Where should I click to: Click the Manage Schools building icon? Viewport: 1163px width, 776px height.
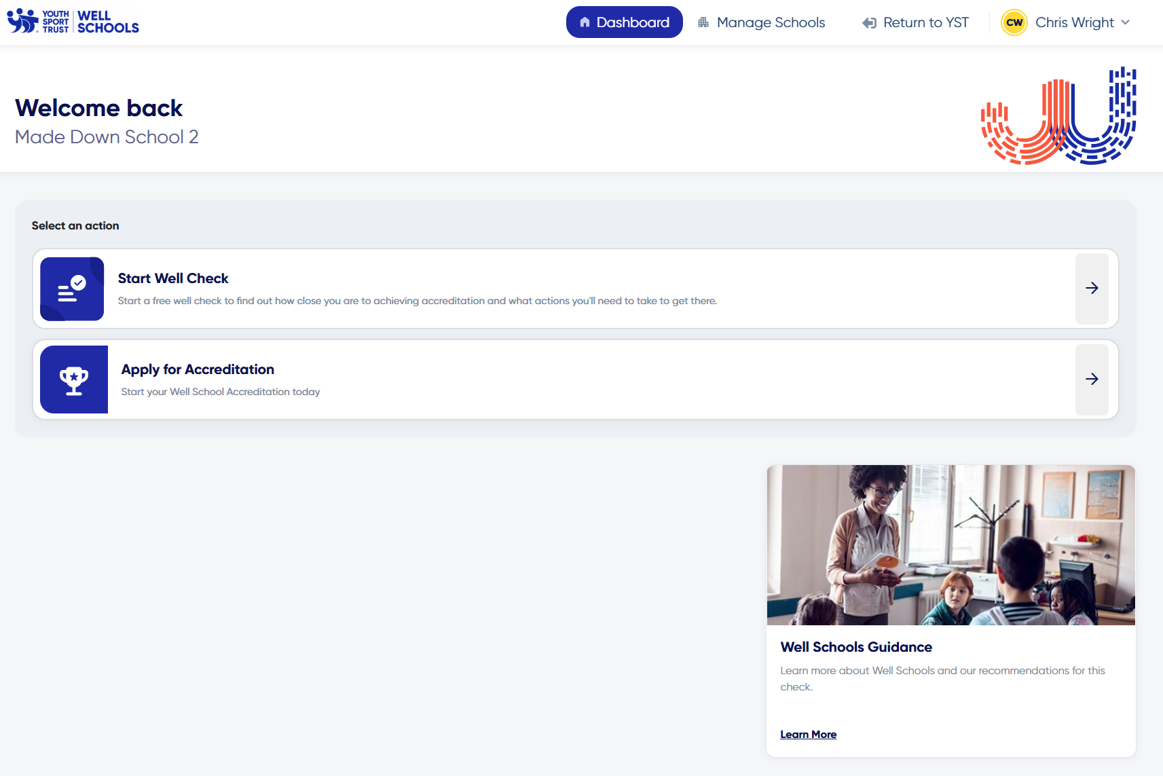pyautogui.click(x=704, y=21)
